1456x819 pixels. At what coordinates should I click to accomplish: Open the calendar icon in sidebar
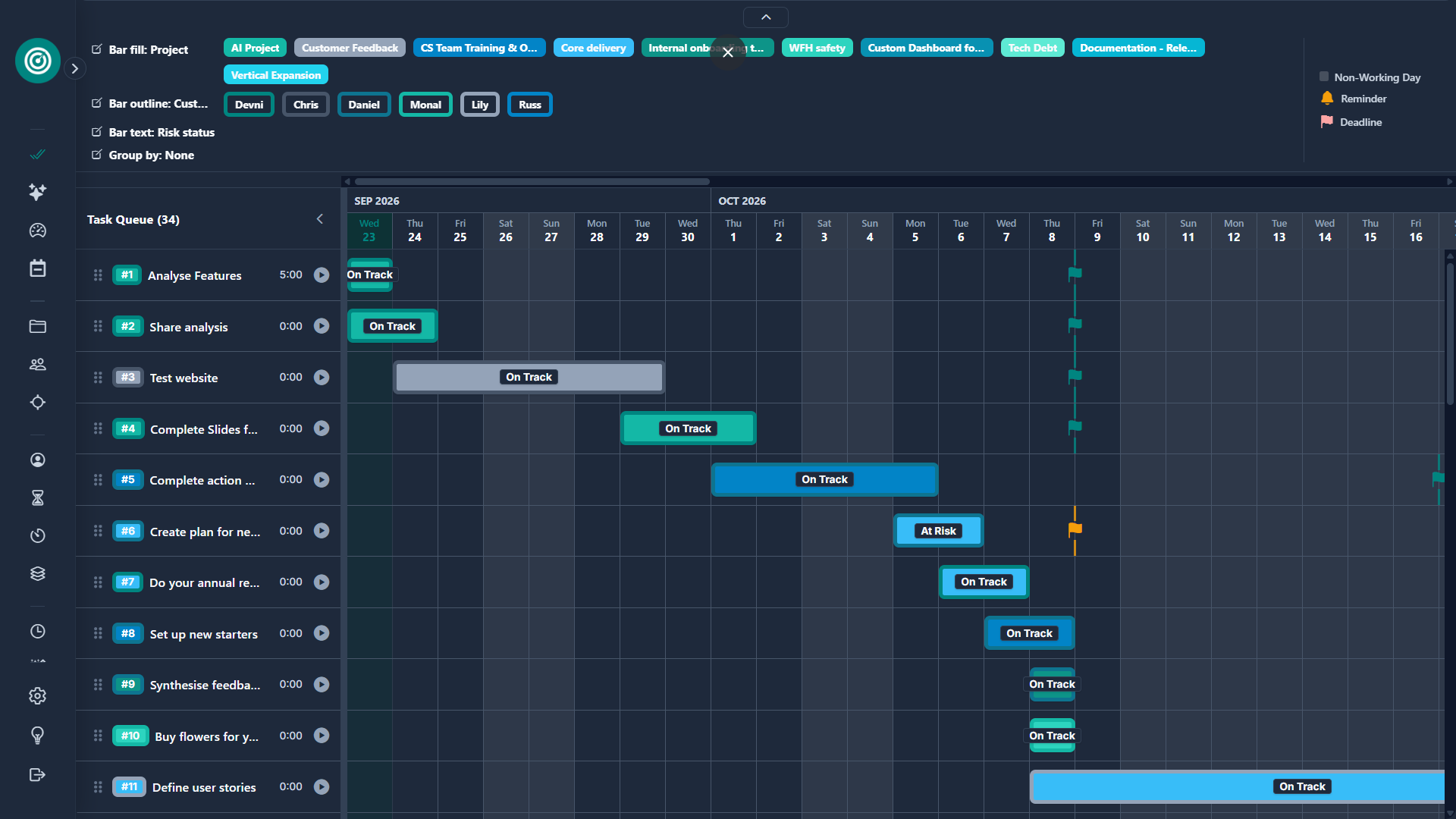pyautogui.click(x=37, y=268)
